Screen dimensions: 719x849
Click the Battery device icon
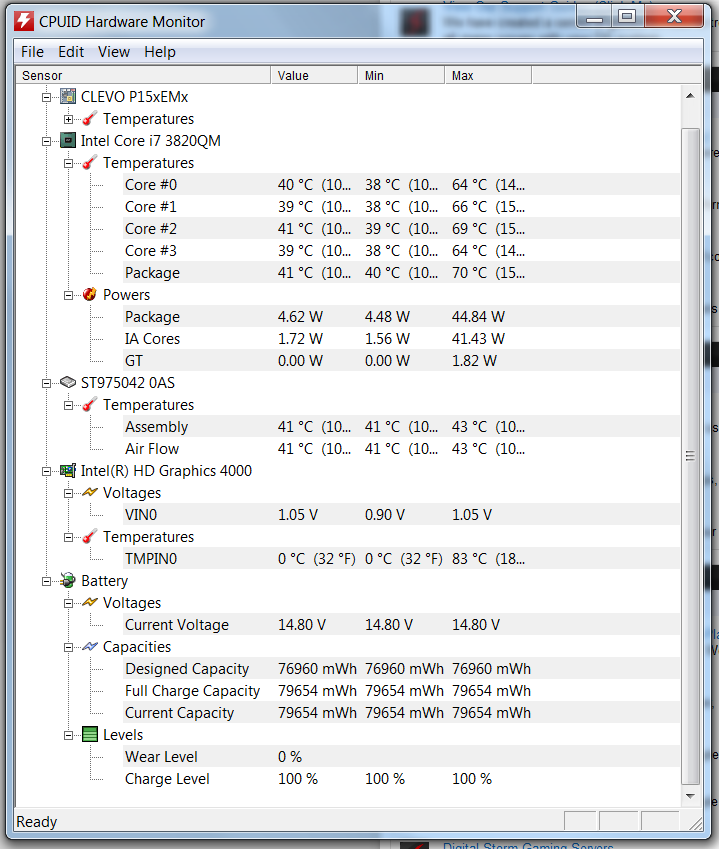[x=68, y=580]
